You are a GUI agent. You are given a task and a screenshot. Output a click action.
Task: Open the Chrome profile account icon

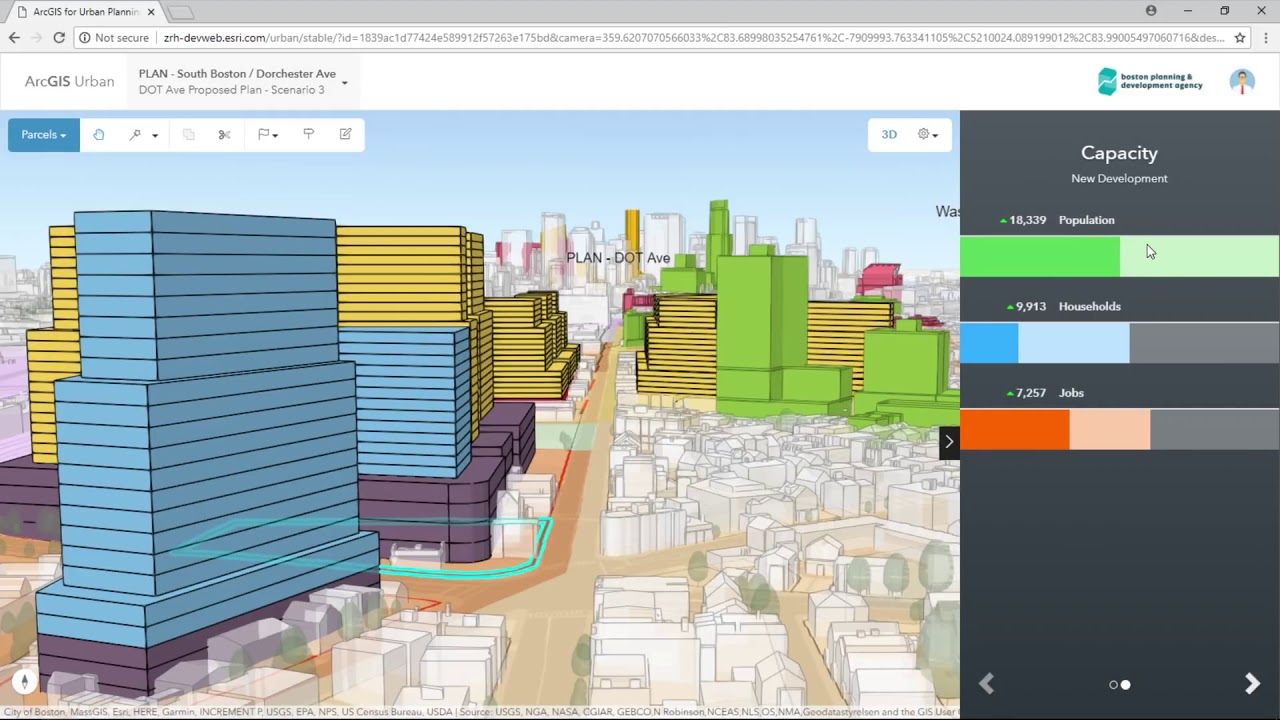1151,11
